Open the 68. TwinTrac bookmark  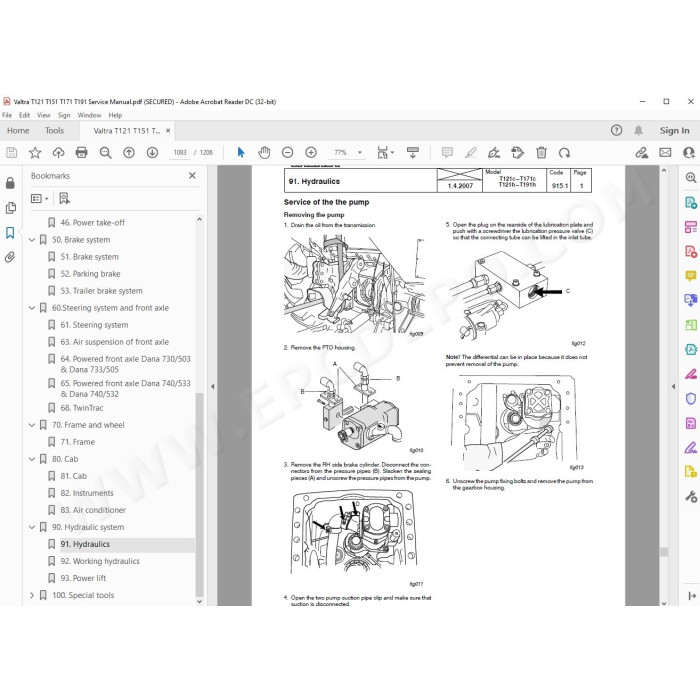click(82, 408)
